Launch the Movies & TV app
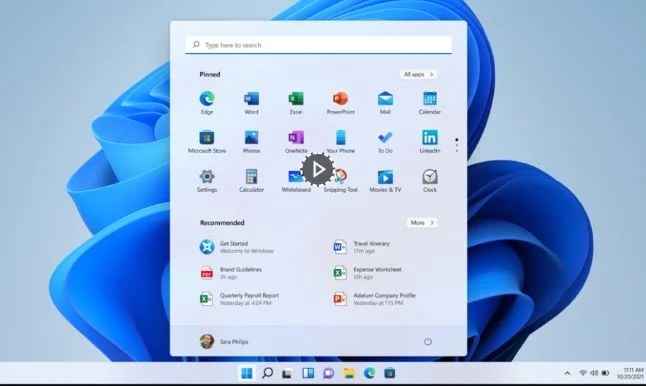The width and height of the screenshot is (646, 386). pyautogui.click(x=385, y=181)
